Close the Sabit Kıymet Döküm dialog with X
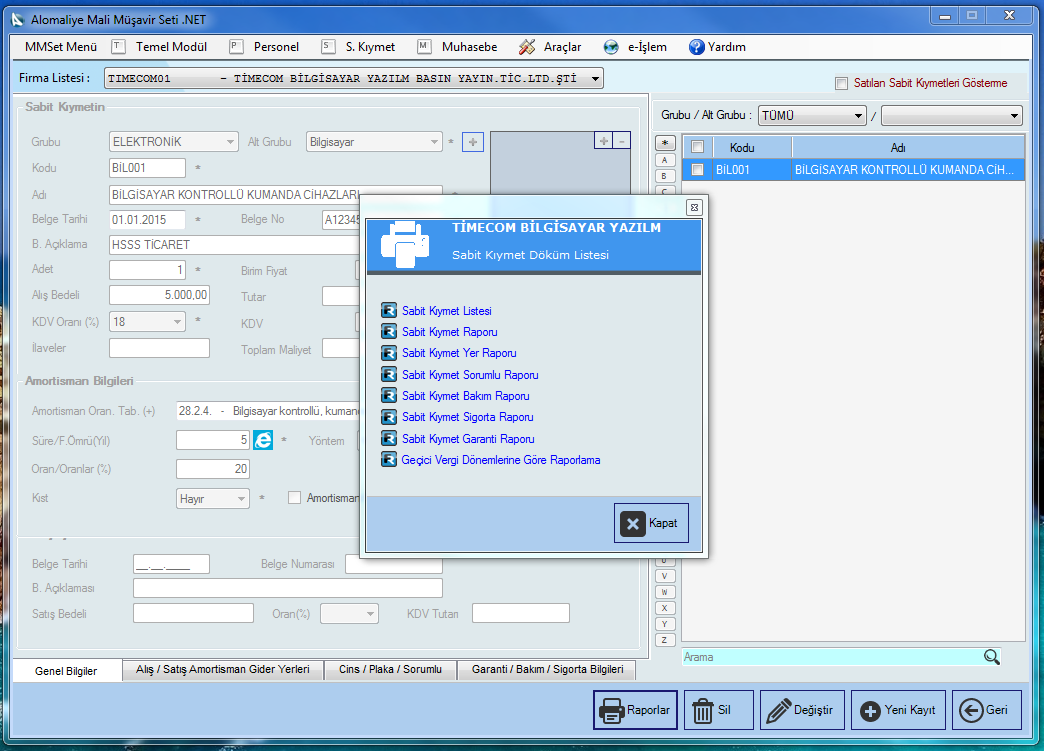The height and width of the screenshot is (751, 1044). point(694,208)
